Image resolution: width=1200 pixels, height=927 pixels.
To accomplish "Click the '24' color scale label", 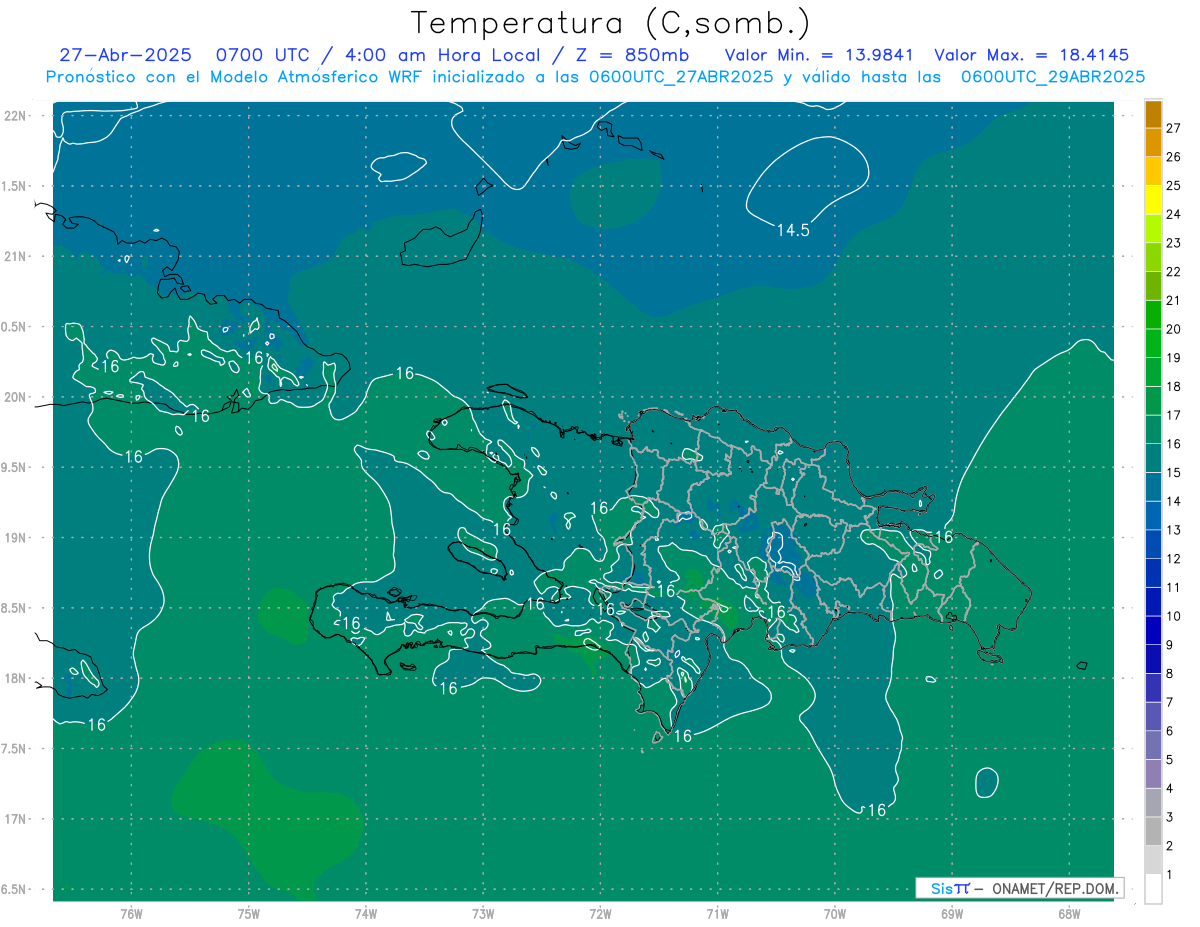I will coord(1174,214).
